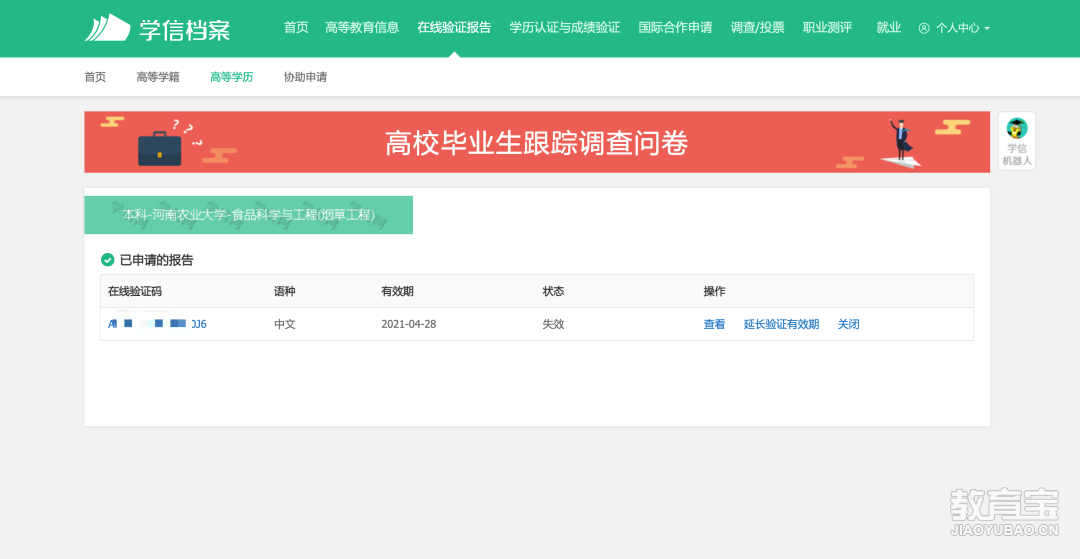Click 关闭 to close the report
Viewport: 1080px width, 559px height.
pos(849,324)
